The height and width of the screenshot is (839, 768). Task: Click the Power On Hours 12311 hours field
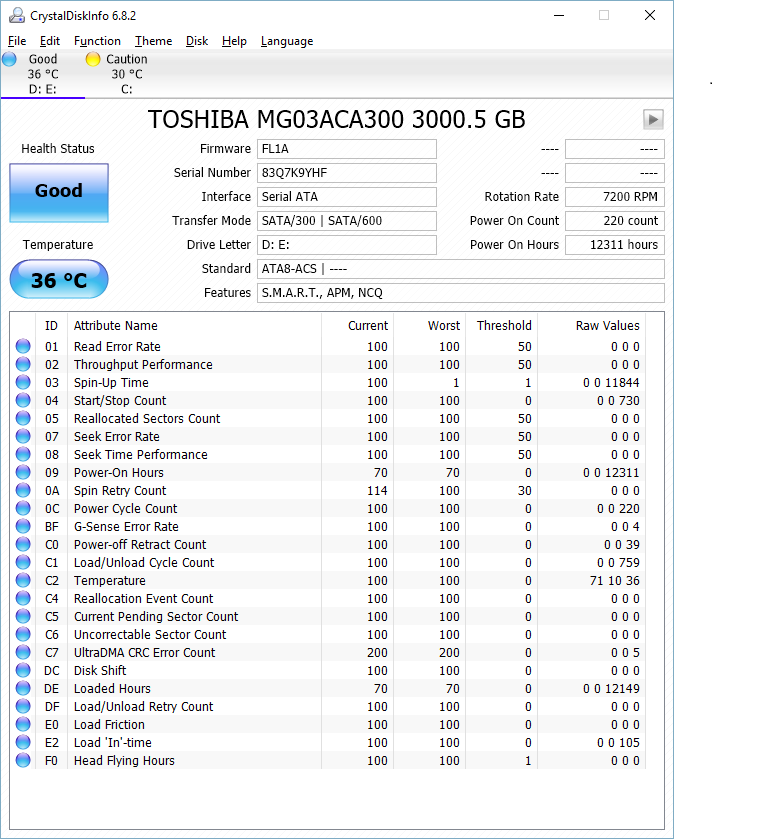click(x=615, y=245)
